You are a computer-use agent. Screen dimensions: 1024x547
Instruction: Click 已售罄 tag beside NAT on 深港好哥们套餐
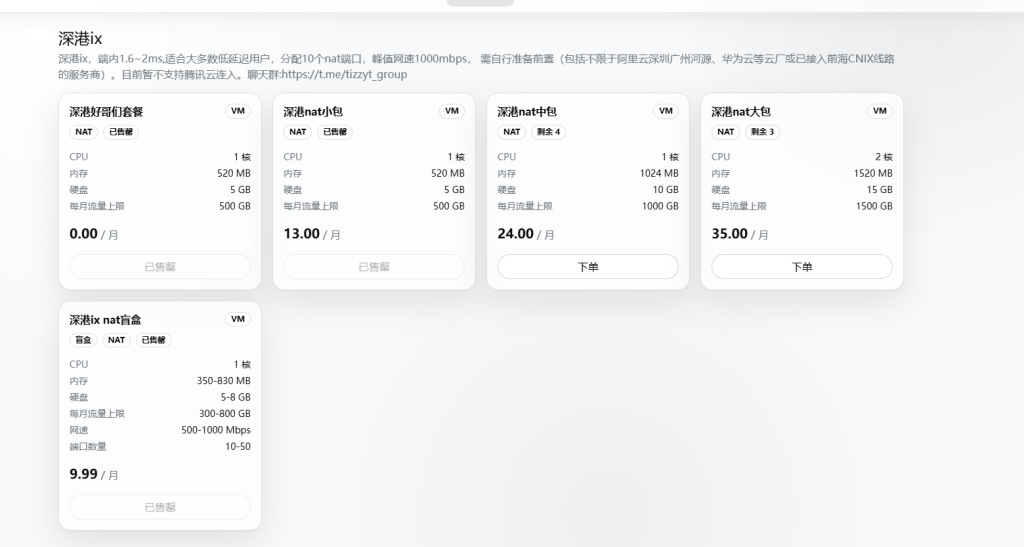point(121,132)
